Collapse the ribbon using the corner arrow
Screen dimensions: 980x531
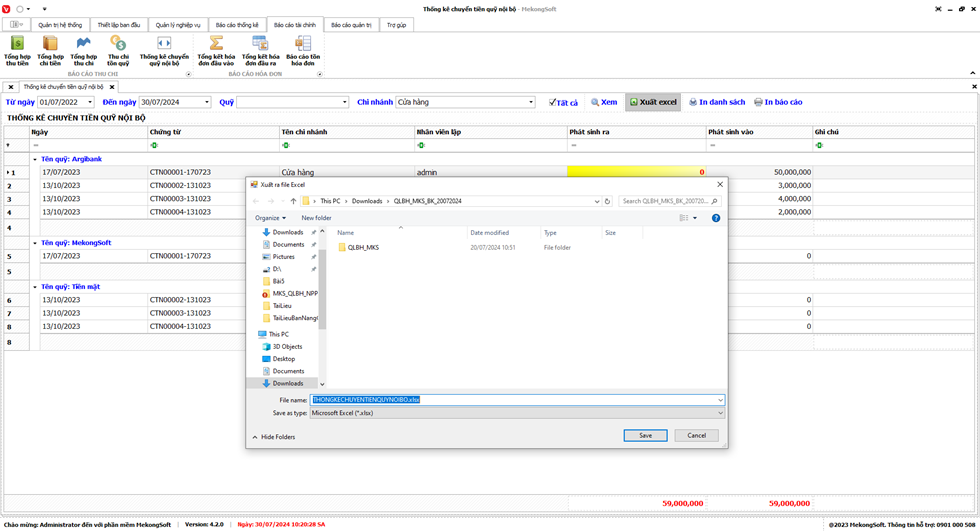972,73
